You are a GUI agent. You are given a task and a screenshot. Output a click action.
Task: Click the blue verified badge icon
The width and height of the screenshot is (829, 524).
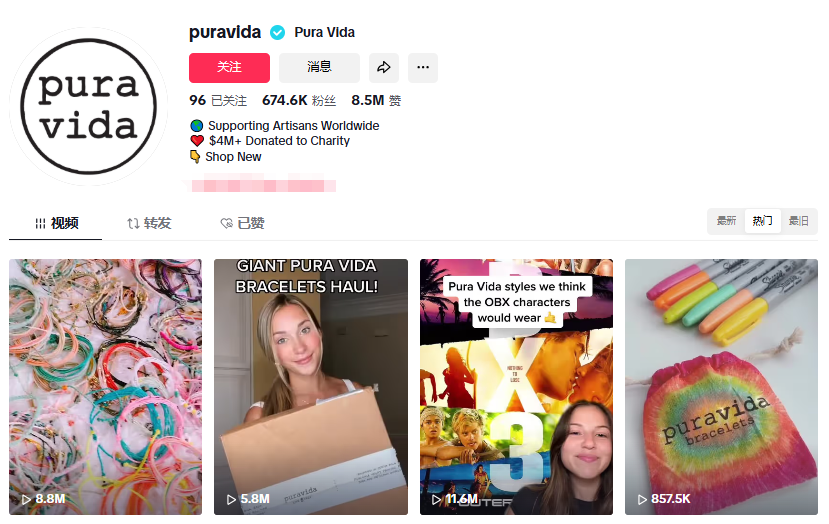[278, 33]
